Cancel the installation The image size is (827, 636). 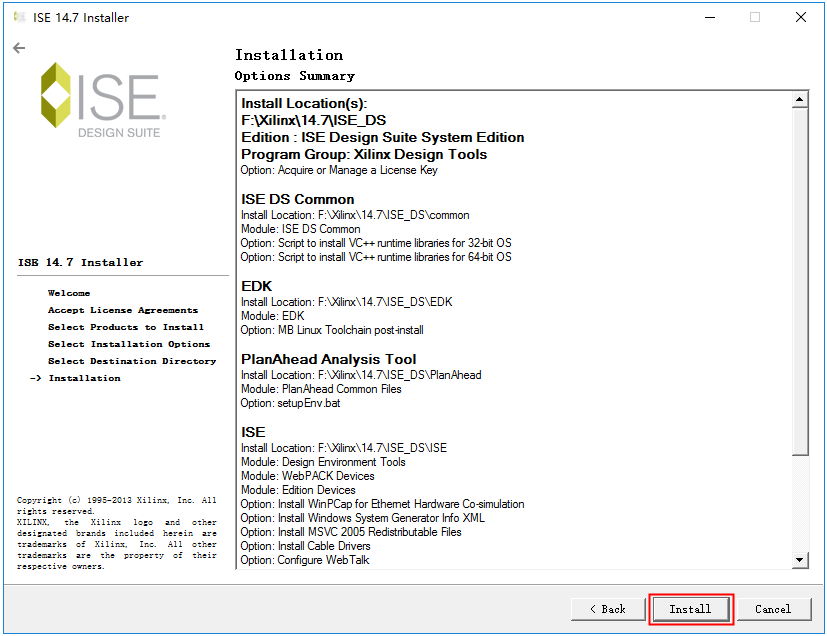(773, 609)
